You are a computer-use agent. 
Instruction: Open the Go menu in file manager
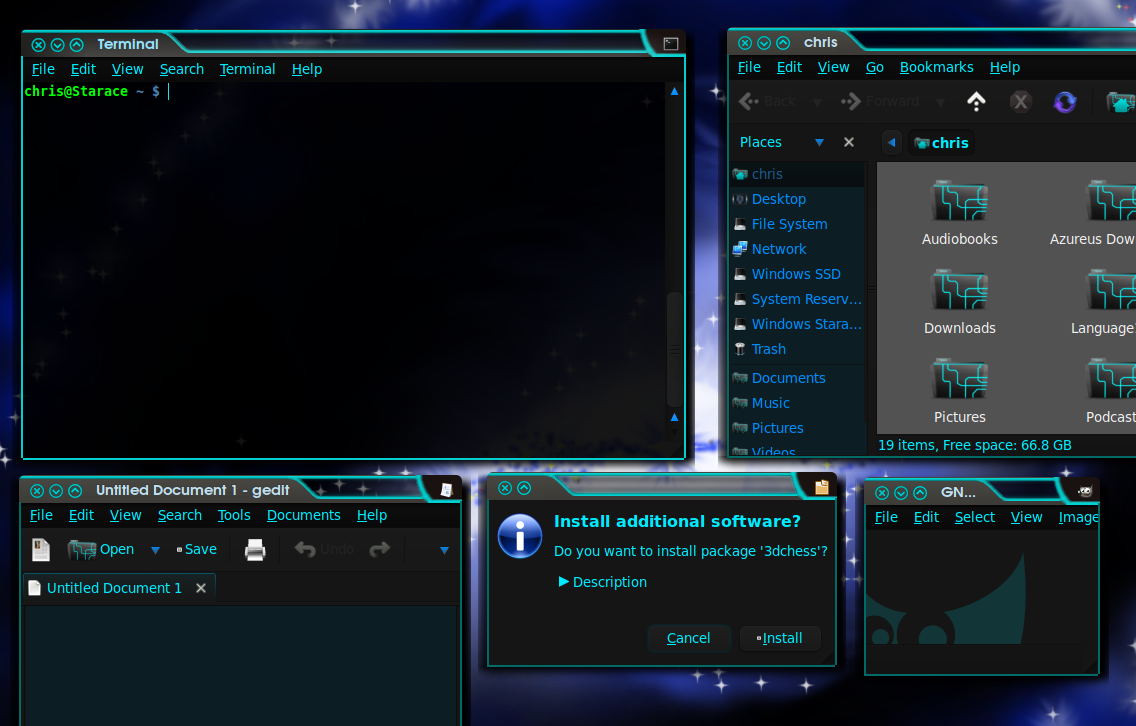pyautogui.click(x=874, y=67)
